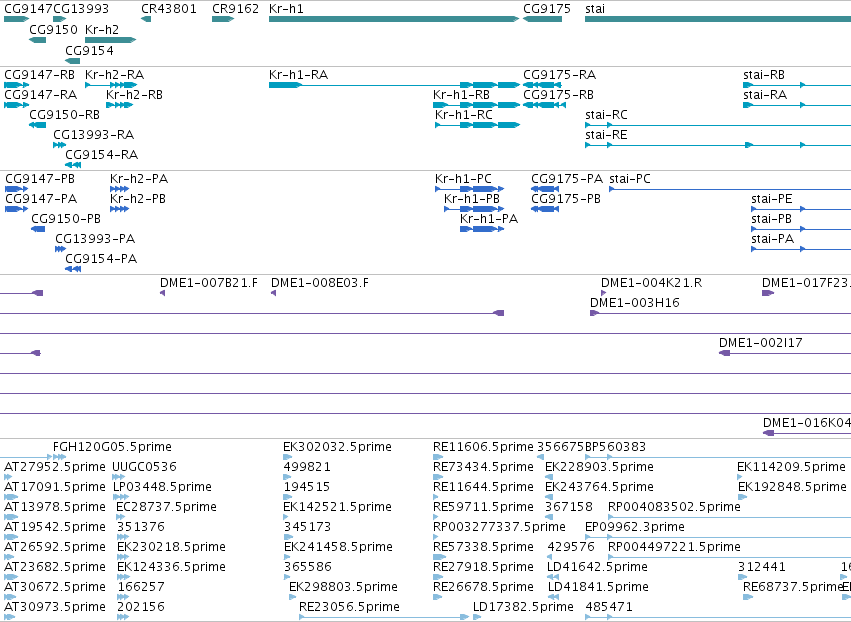The image size is (851, 622).
Task: Select the EK114209.5prime EST
Action: coord(740,477)
